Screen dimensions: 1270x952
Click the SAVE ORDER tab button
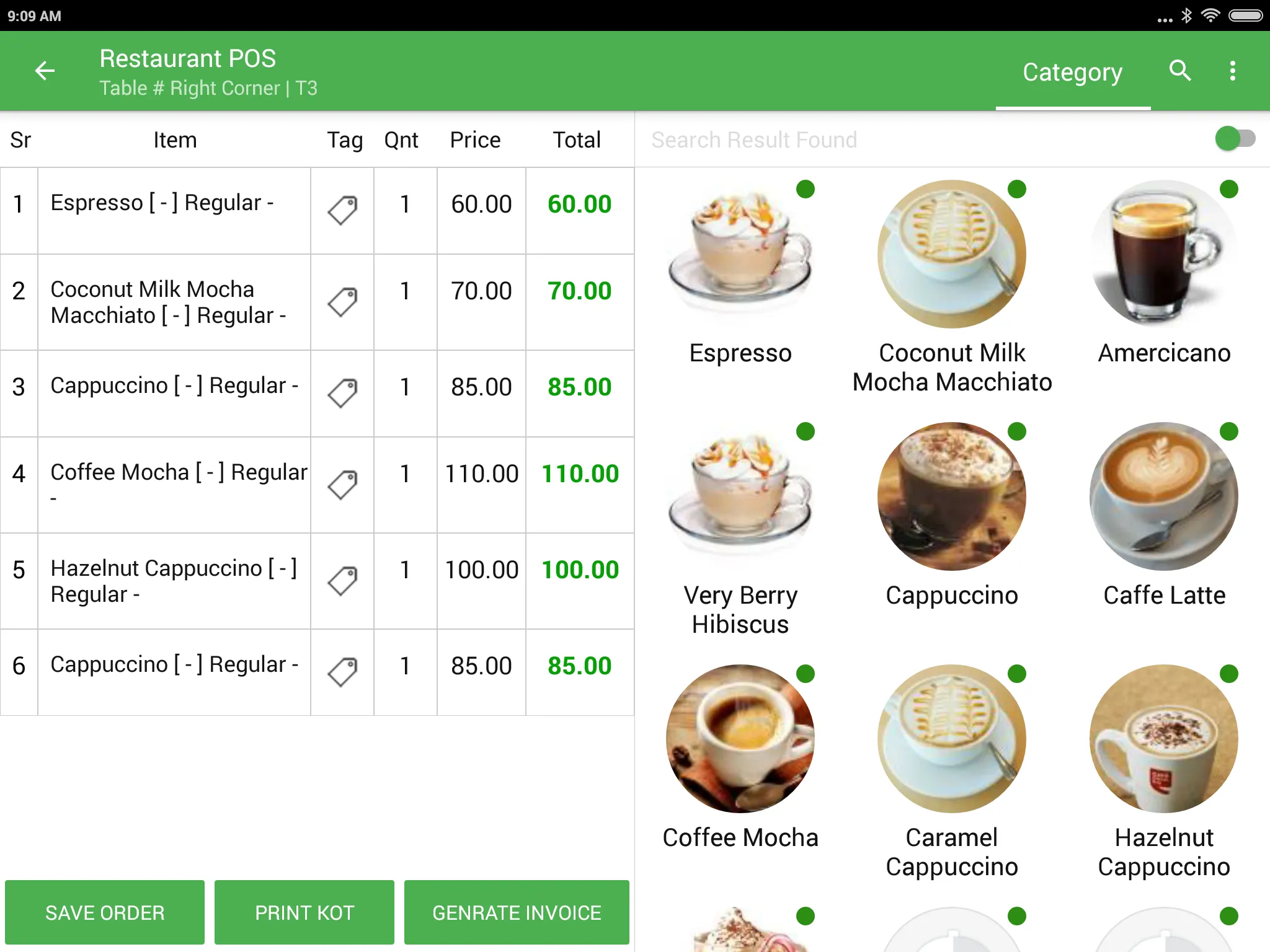point(105,912)
